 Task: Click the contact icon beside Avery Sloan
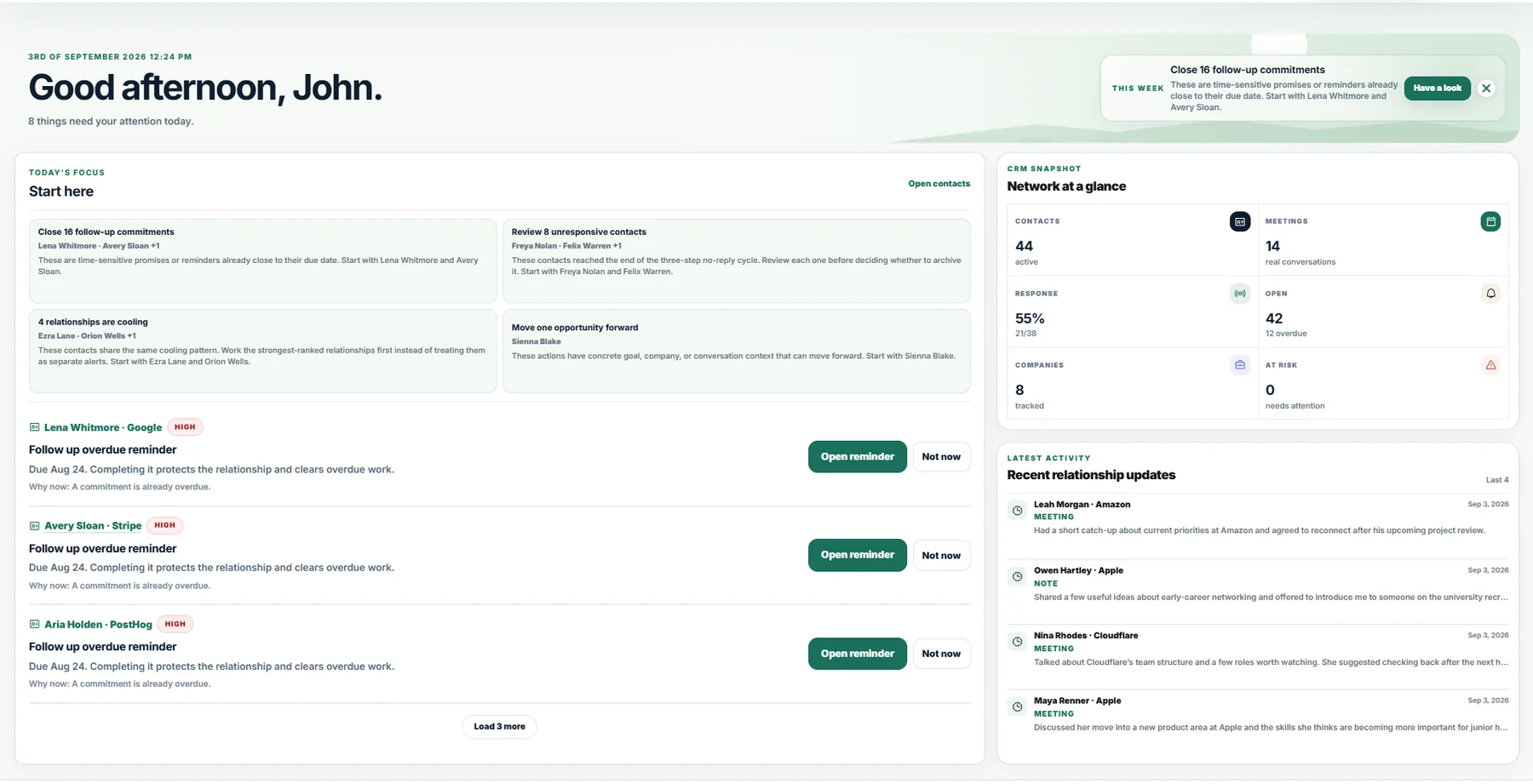34,526
